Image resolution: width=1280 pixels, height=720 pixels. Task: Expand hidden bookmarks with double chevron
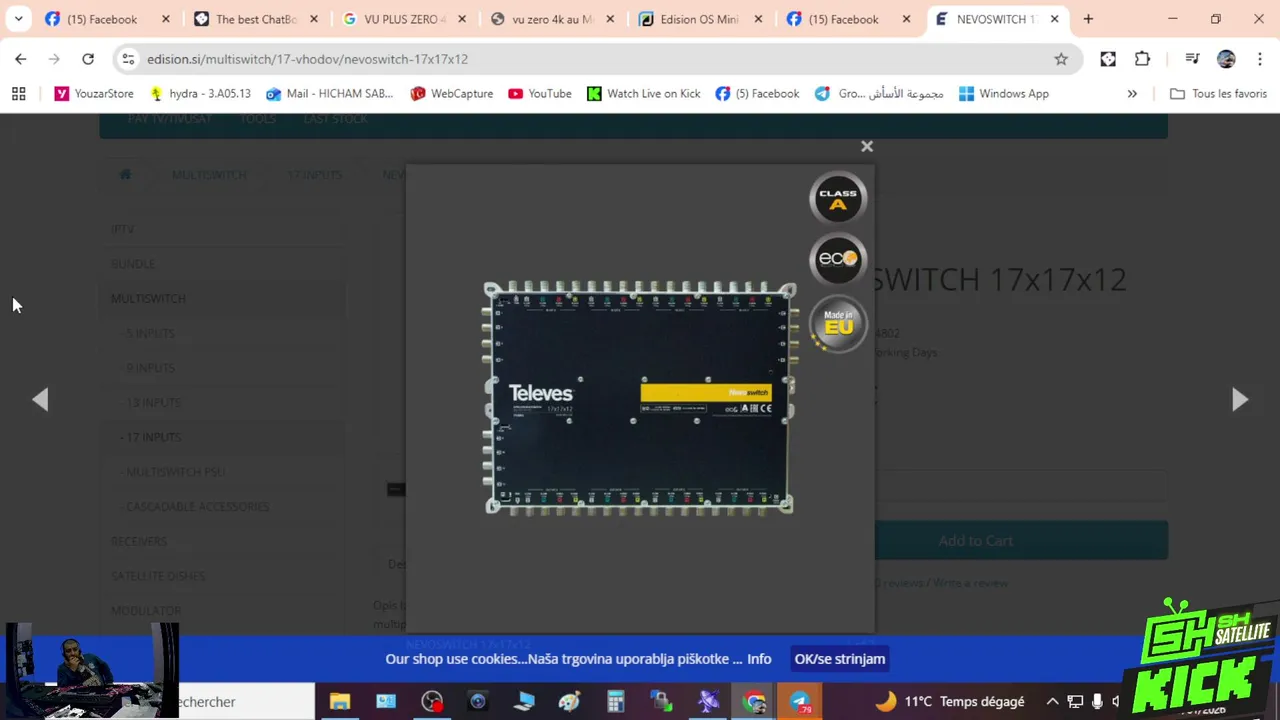coord(1132,94)
